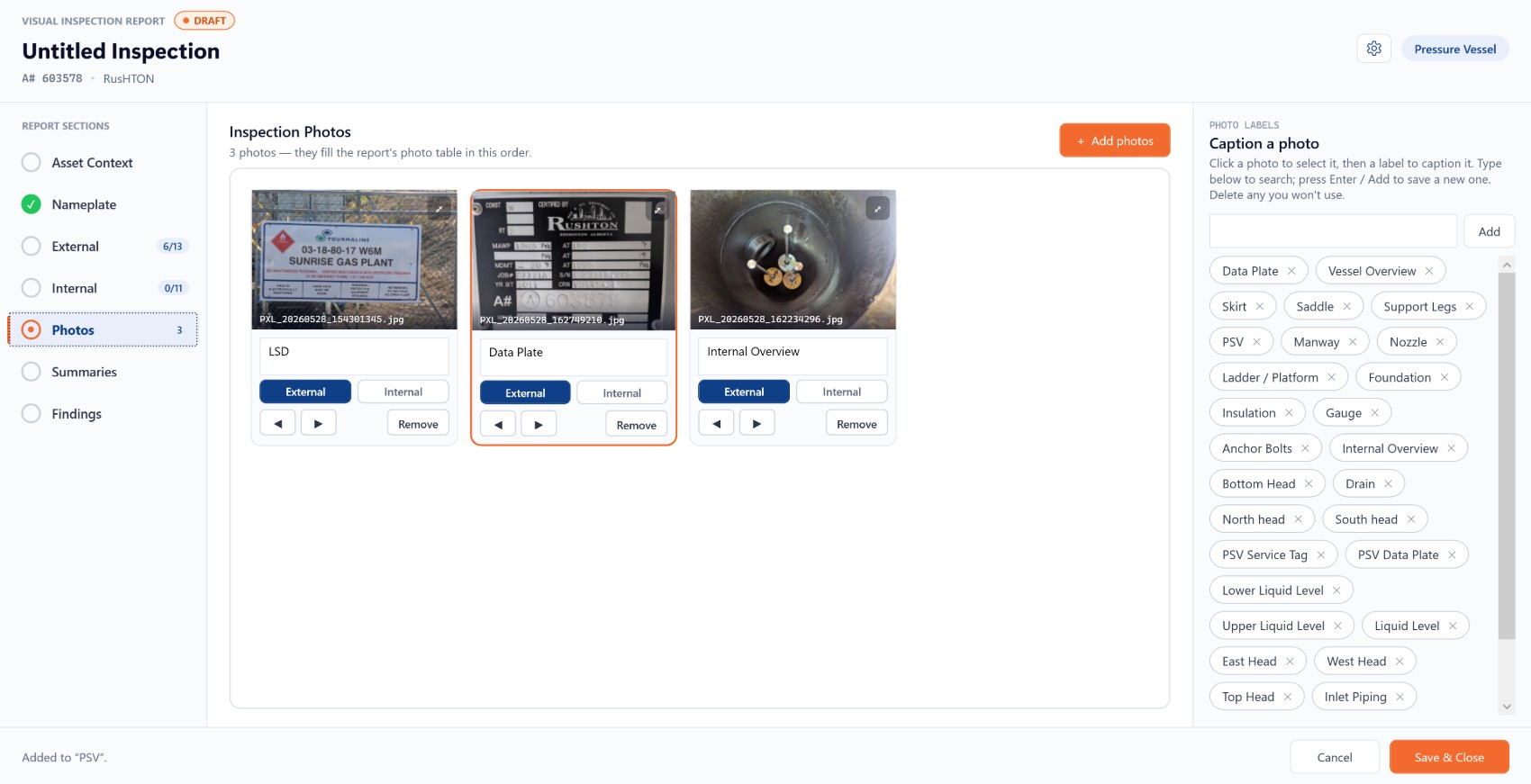Viewport: 1531px width, 784px height.
Task: Open the settings gear icon
Action: 1373,49
